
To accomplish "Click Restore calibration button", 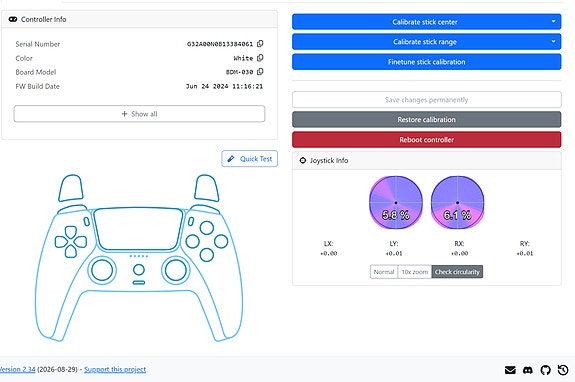I will click(426, 120).
